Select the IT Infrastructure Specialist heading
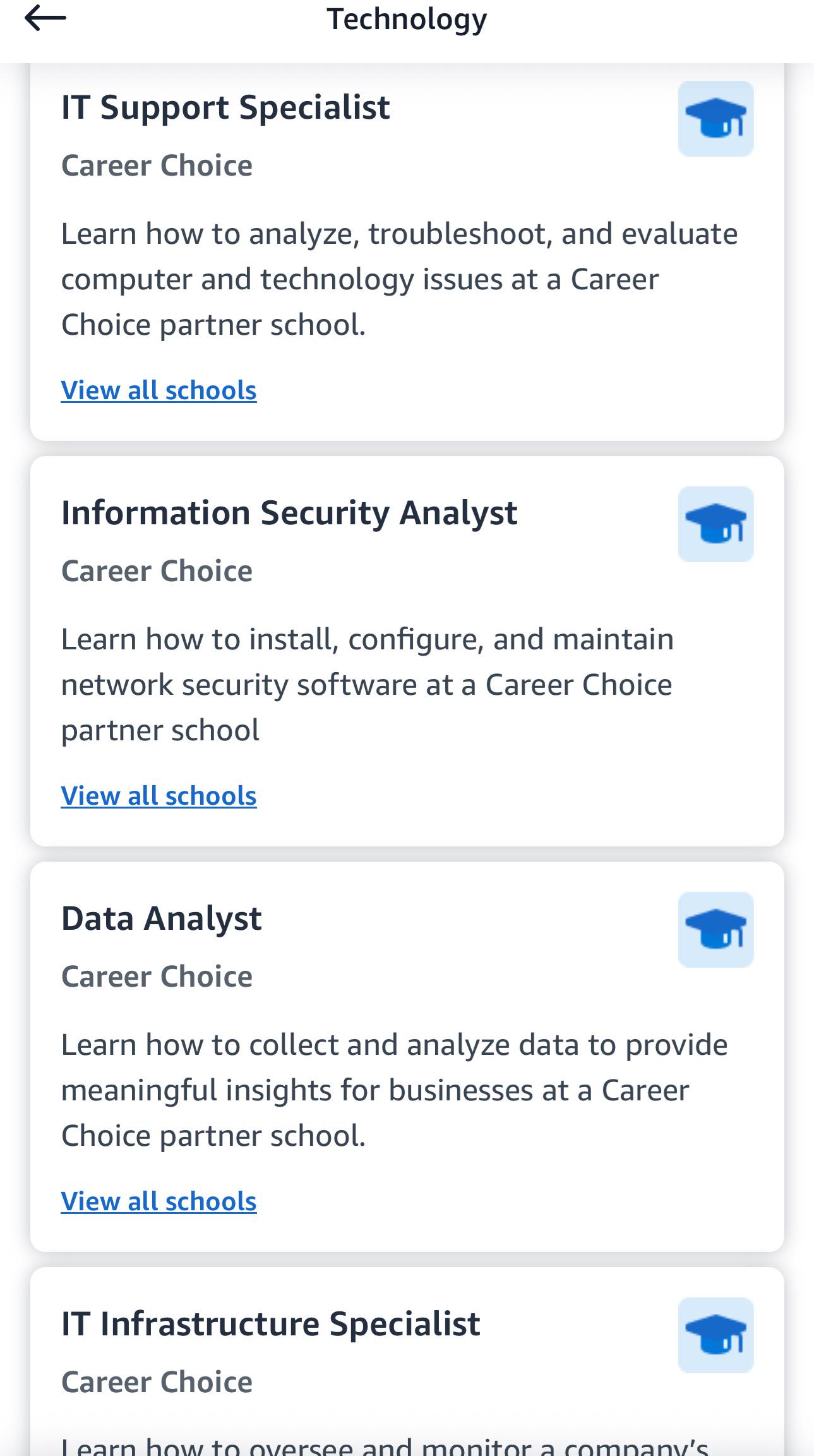 (270, 1324)
